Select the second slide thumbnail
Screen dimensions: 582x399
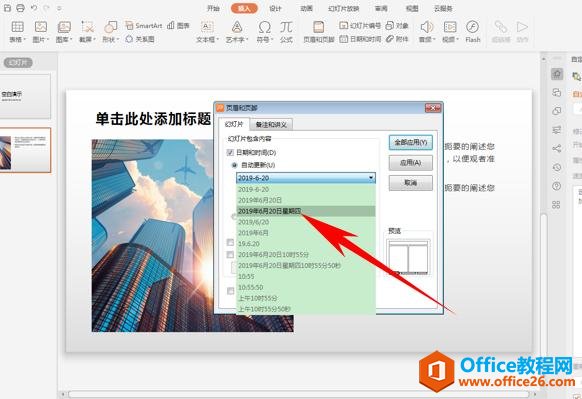(x=25, y=150)
